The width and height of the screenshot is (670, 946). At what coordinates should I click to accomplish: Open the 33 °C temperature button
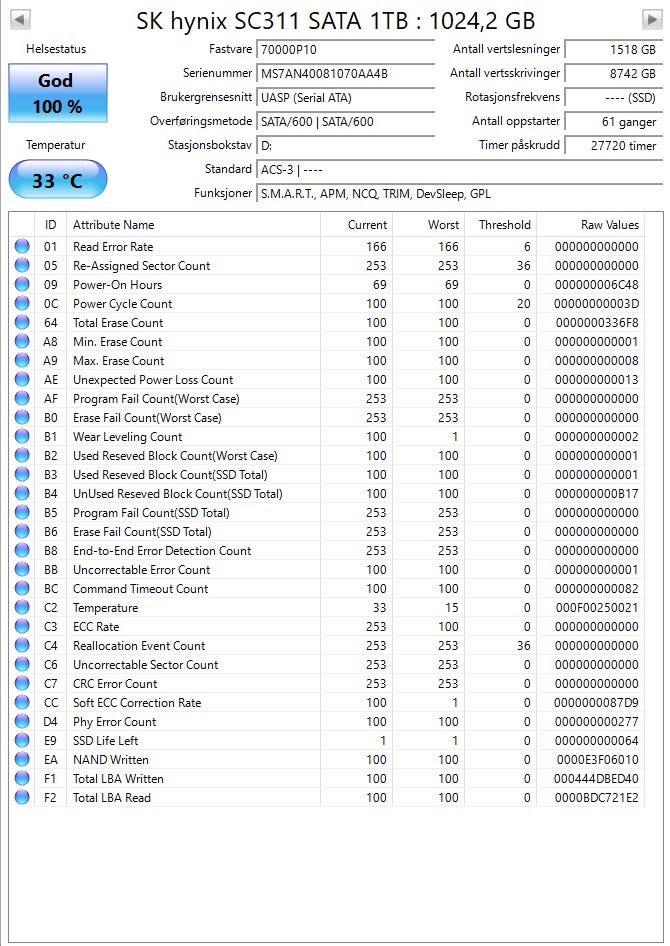[x=58, y=179]
